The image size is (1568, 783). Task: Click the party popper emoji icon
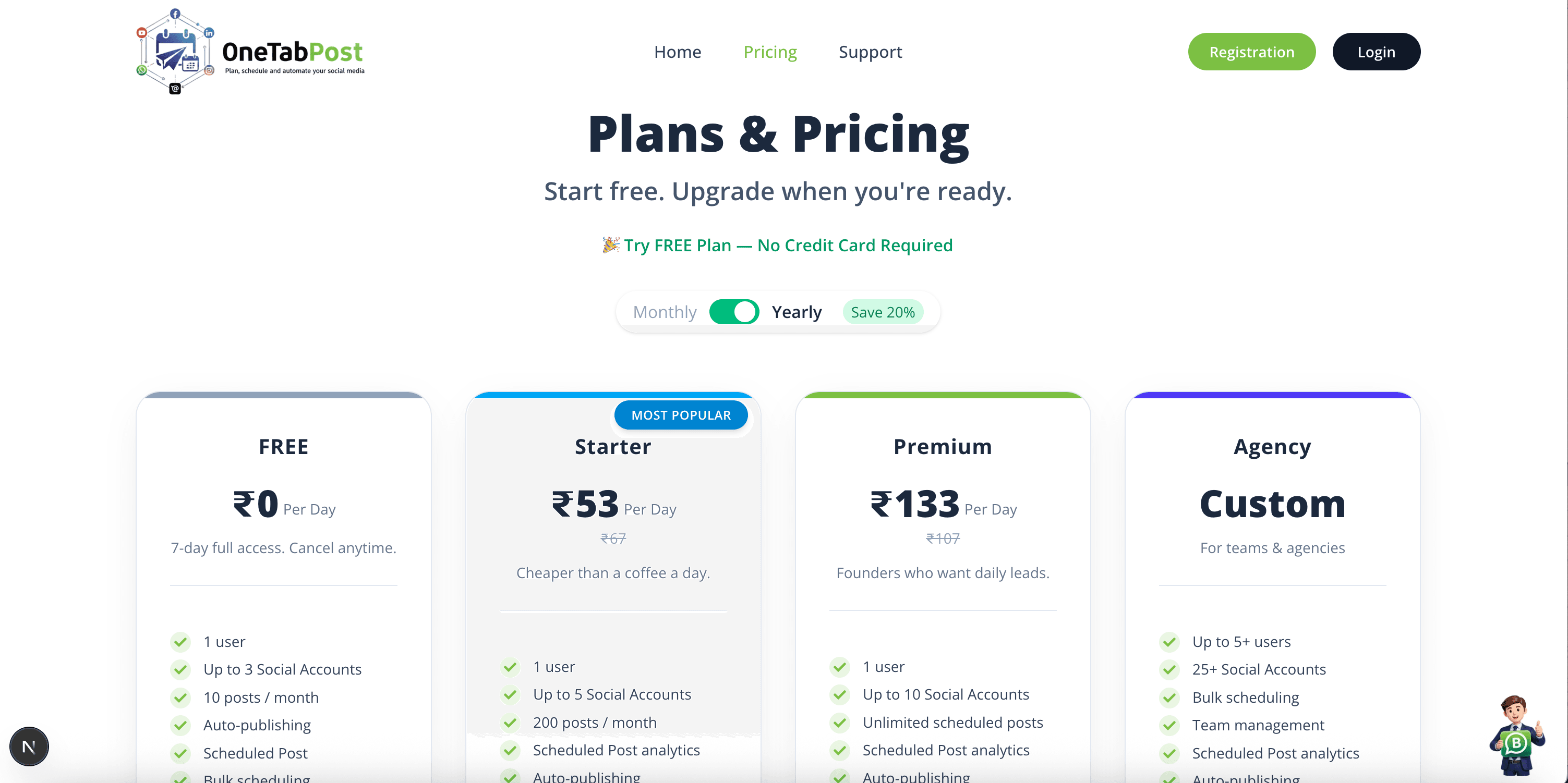click(610, 244)
